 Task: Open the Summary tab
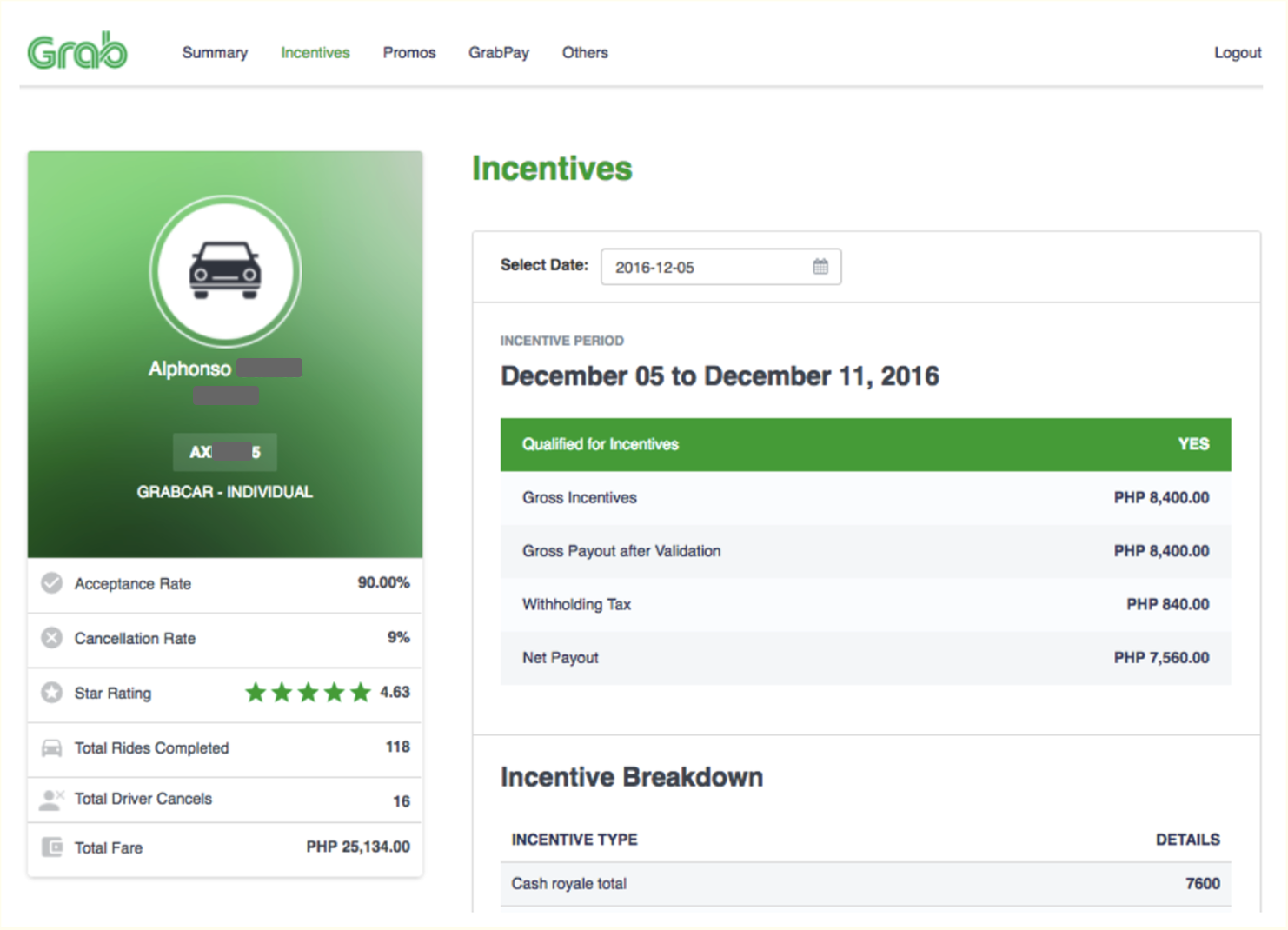click(x=215, y=53)
